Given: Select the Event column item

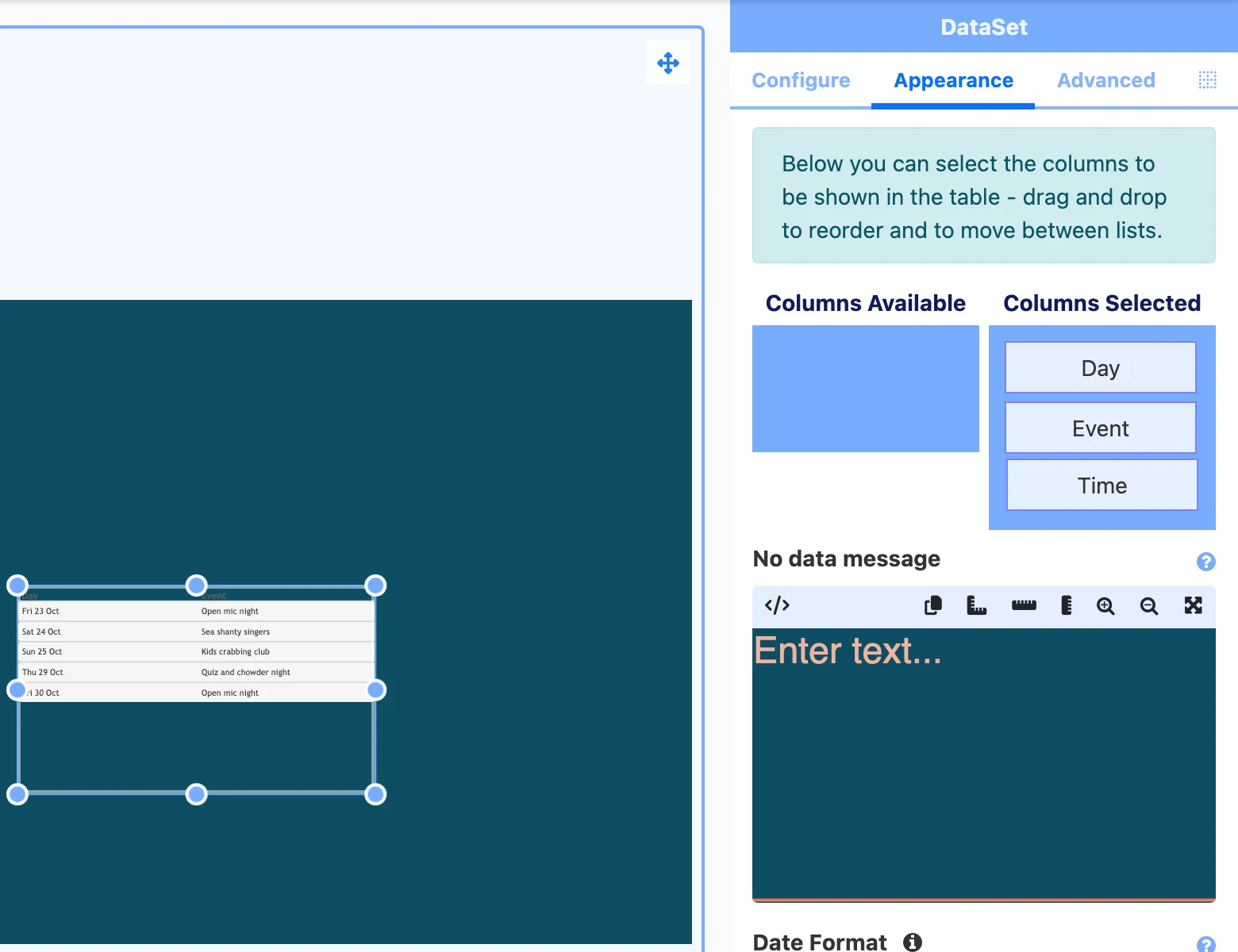Looking at the screenshot, I should (x=1101, y=428).
